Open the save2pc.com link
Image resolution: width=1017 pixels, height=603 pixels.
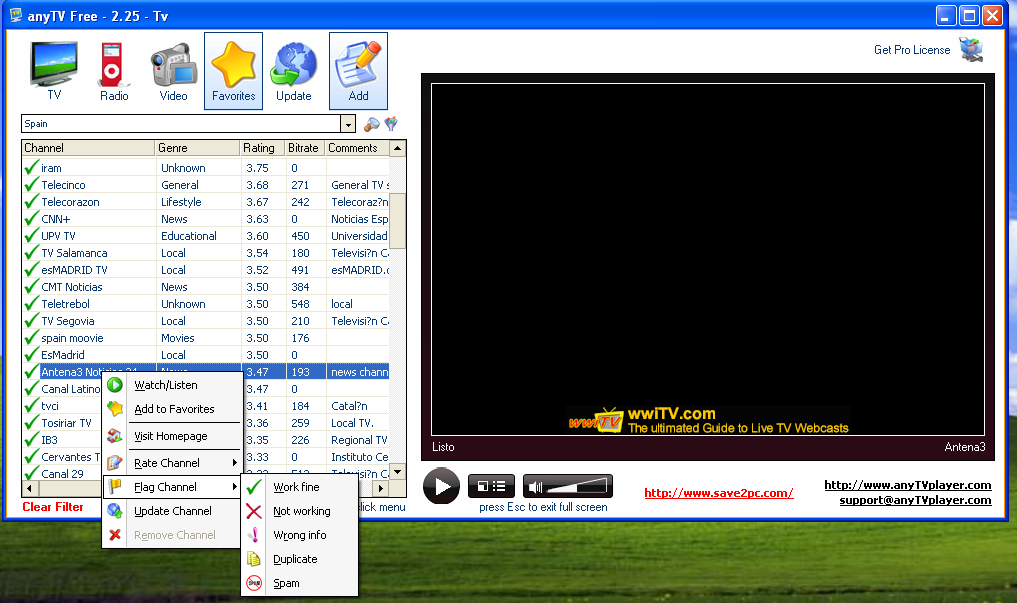(x=719, y=493)
